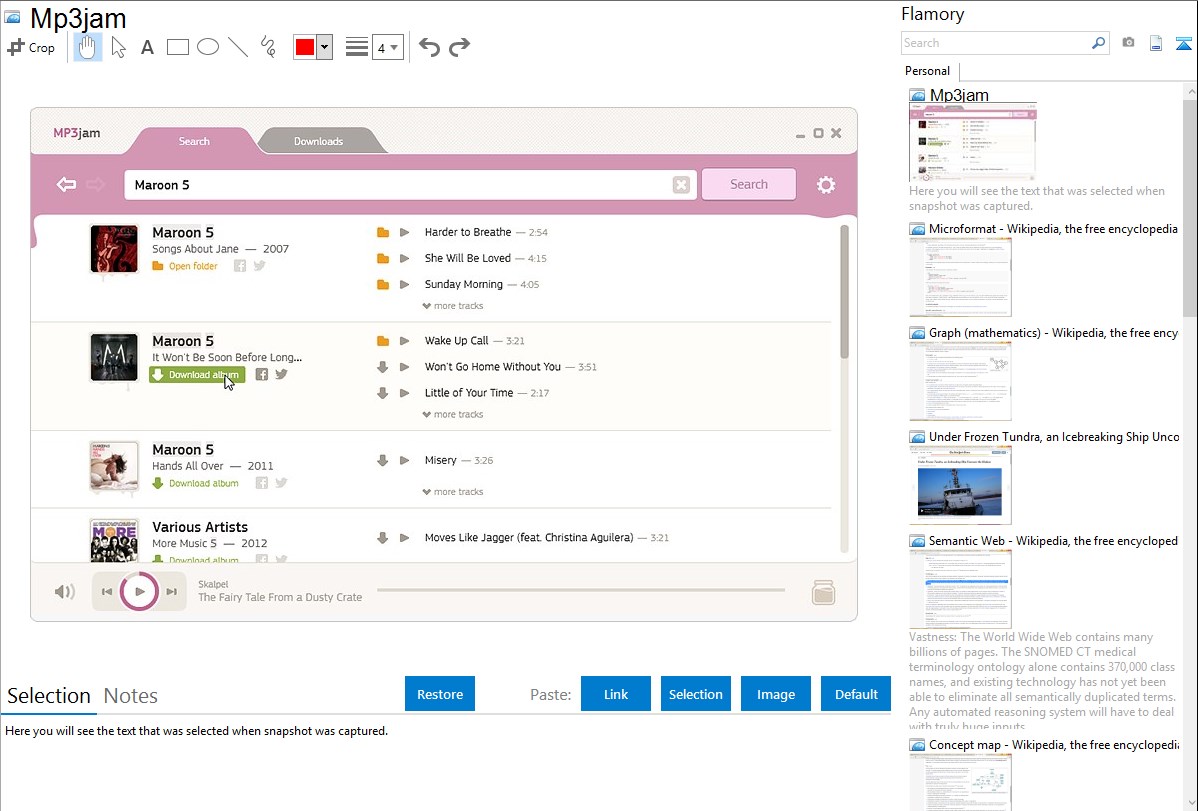The image size is (1198, 811).
Task: Click the main play button in player
Action: (x=139, y=591)
